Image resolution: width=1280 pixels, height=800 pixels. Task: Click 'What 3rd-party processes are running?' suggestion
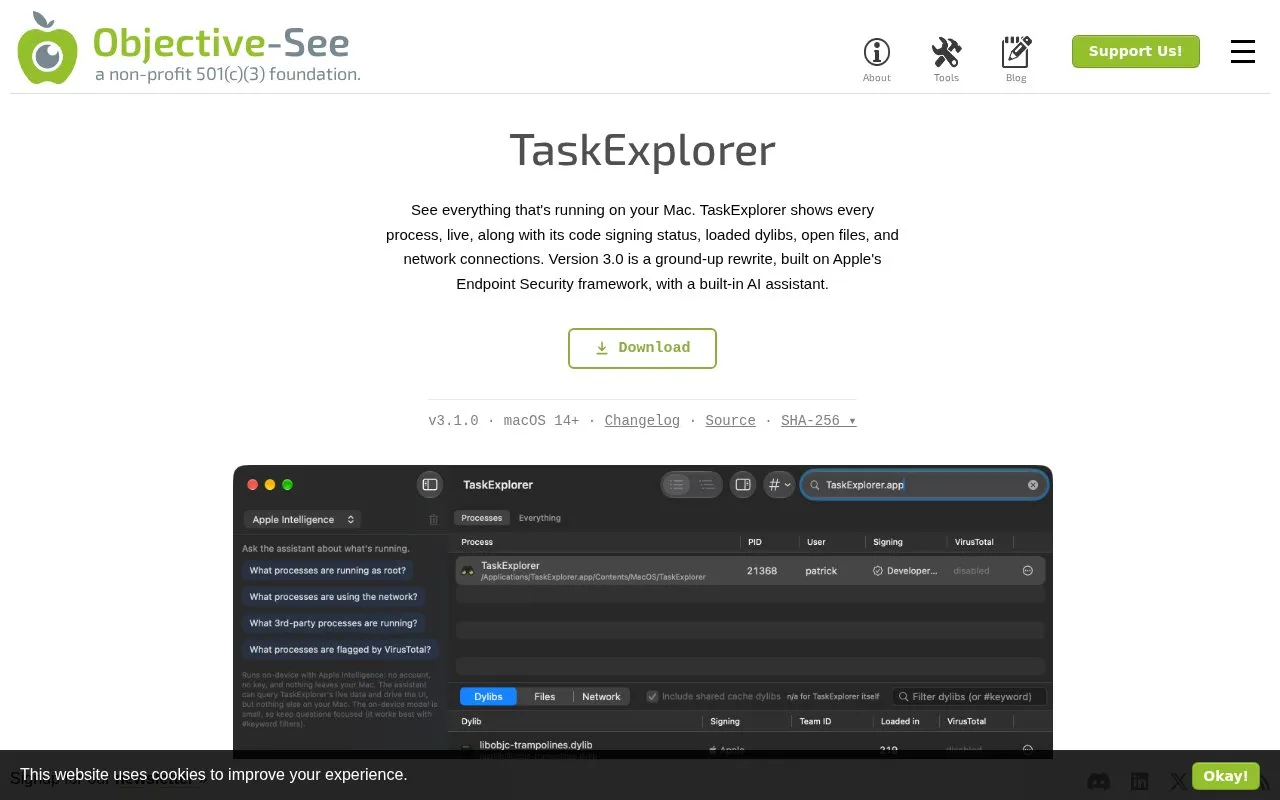333,623
